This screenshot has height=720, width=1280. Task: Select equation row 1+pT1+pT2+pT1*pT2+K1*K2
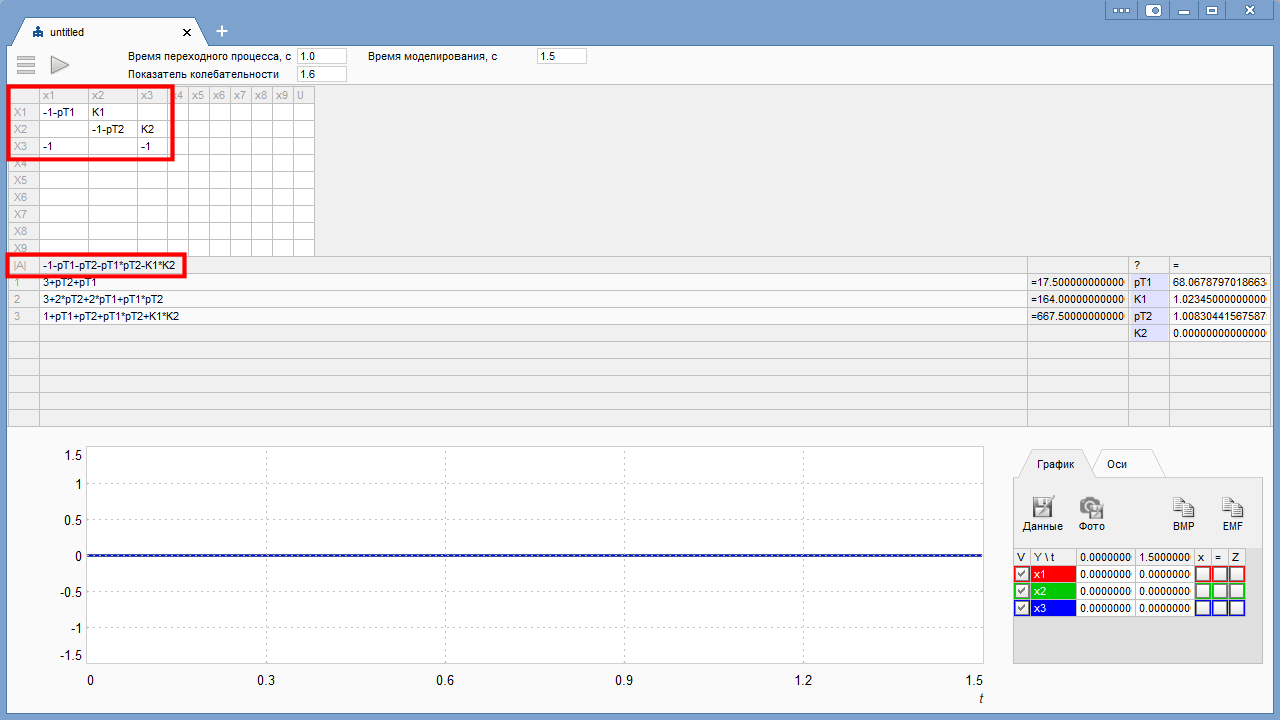coord(533,316)
